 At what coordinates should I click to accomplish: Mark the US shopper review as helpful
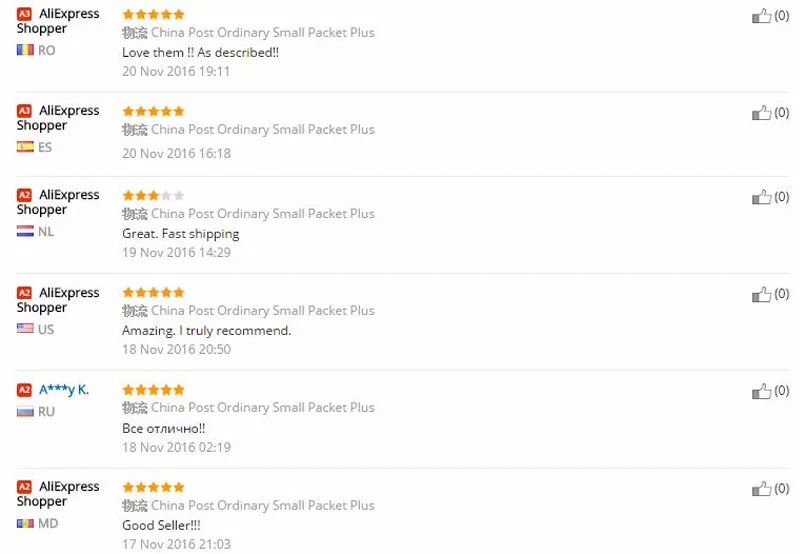click(x=761, y=294)
